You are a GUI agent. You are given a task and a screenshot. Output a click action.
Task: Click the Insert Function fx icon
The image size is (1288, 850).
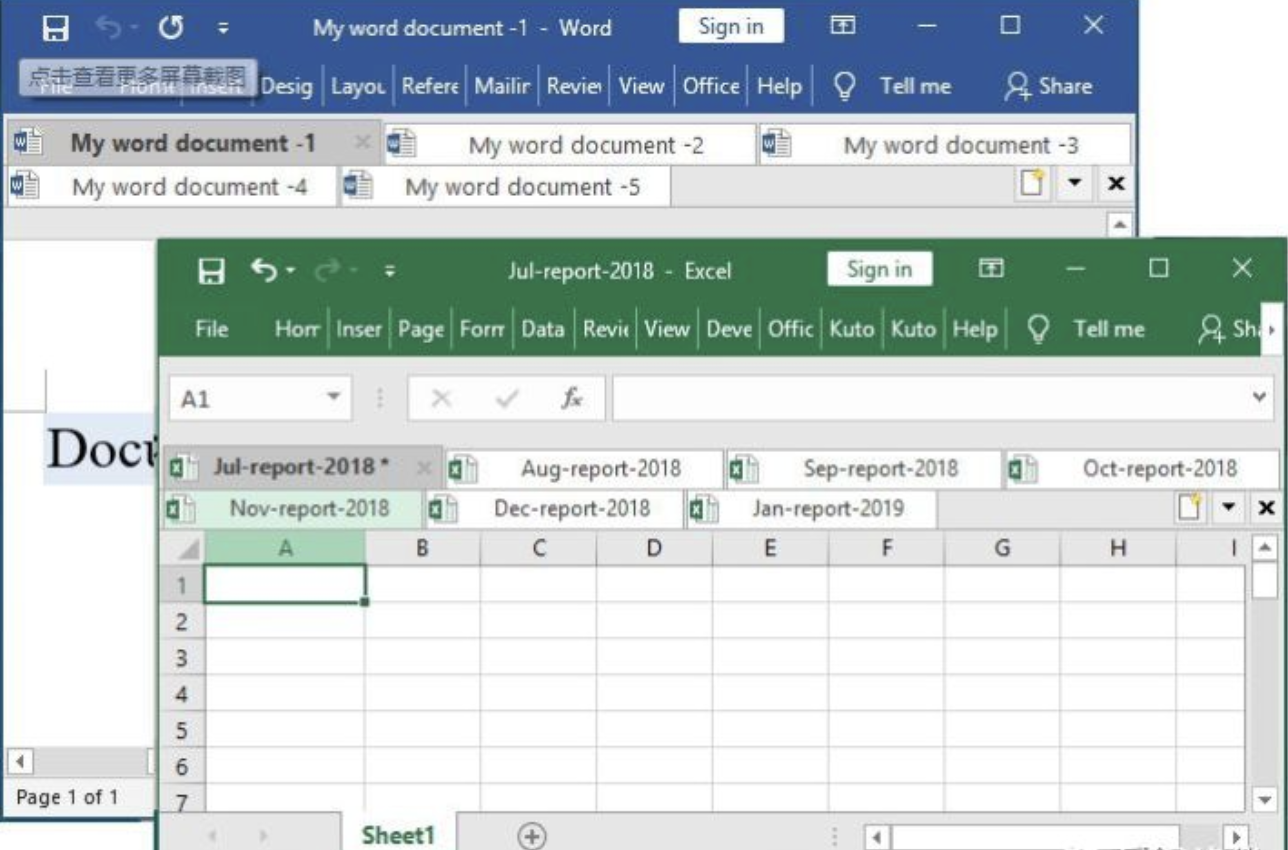(571, 399)
